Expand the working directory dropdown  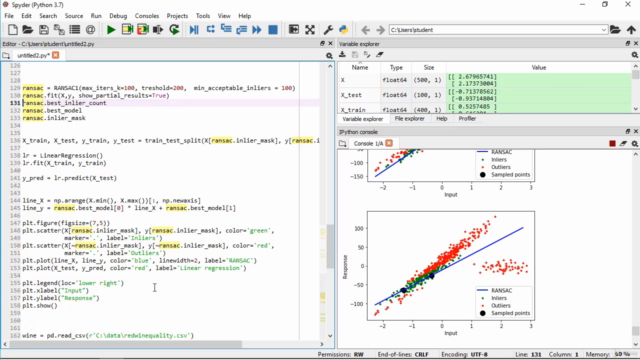point(603,30)
